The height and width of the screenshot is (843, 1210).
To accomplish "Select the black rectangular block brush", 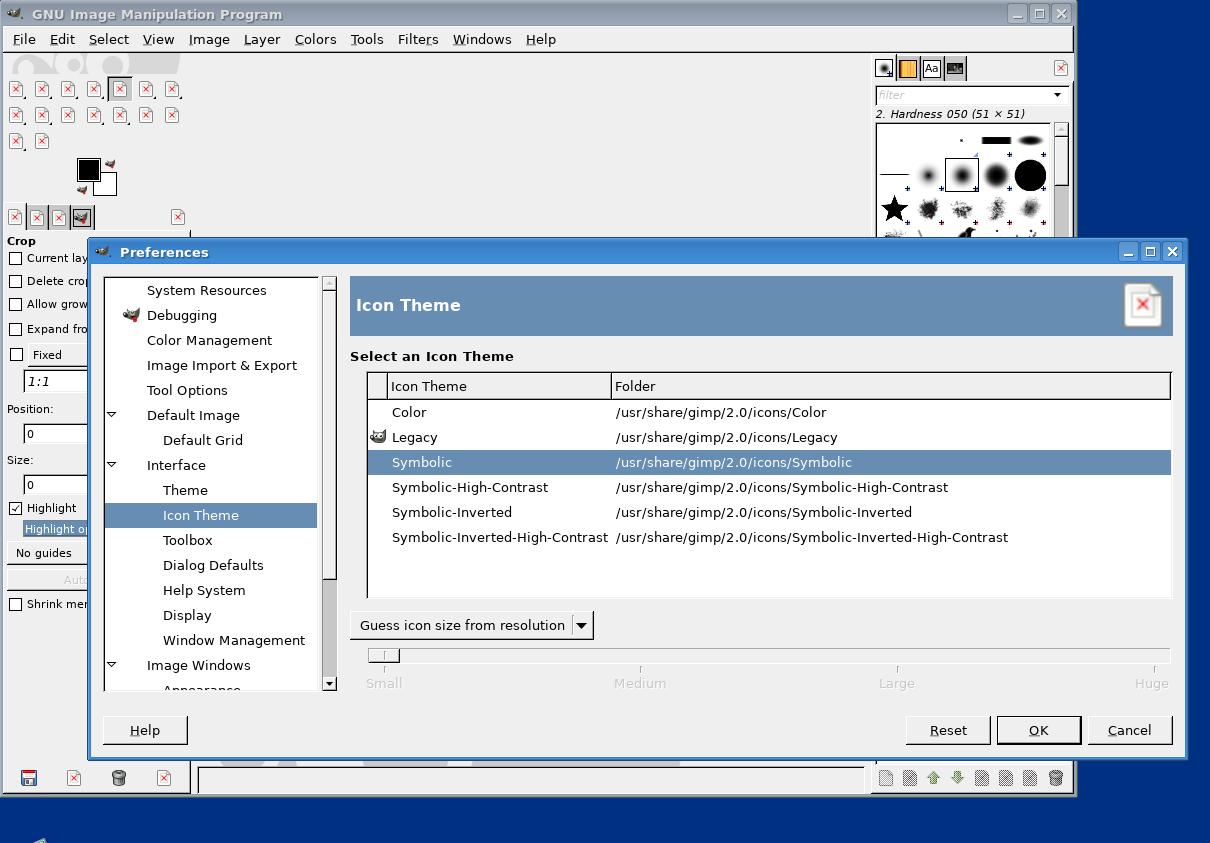I will coord(995,140).
